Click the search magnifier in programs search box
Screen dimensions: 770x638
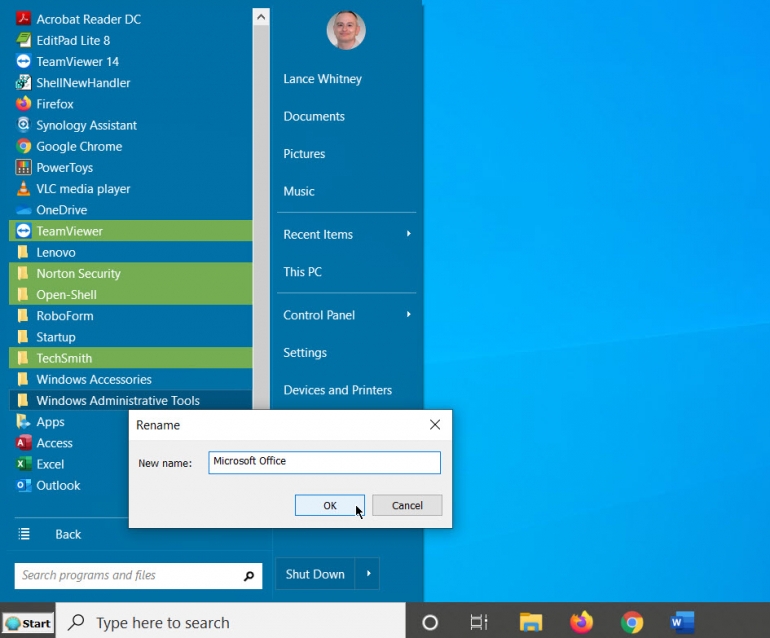(x=249, y=576)
